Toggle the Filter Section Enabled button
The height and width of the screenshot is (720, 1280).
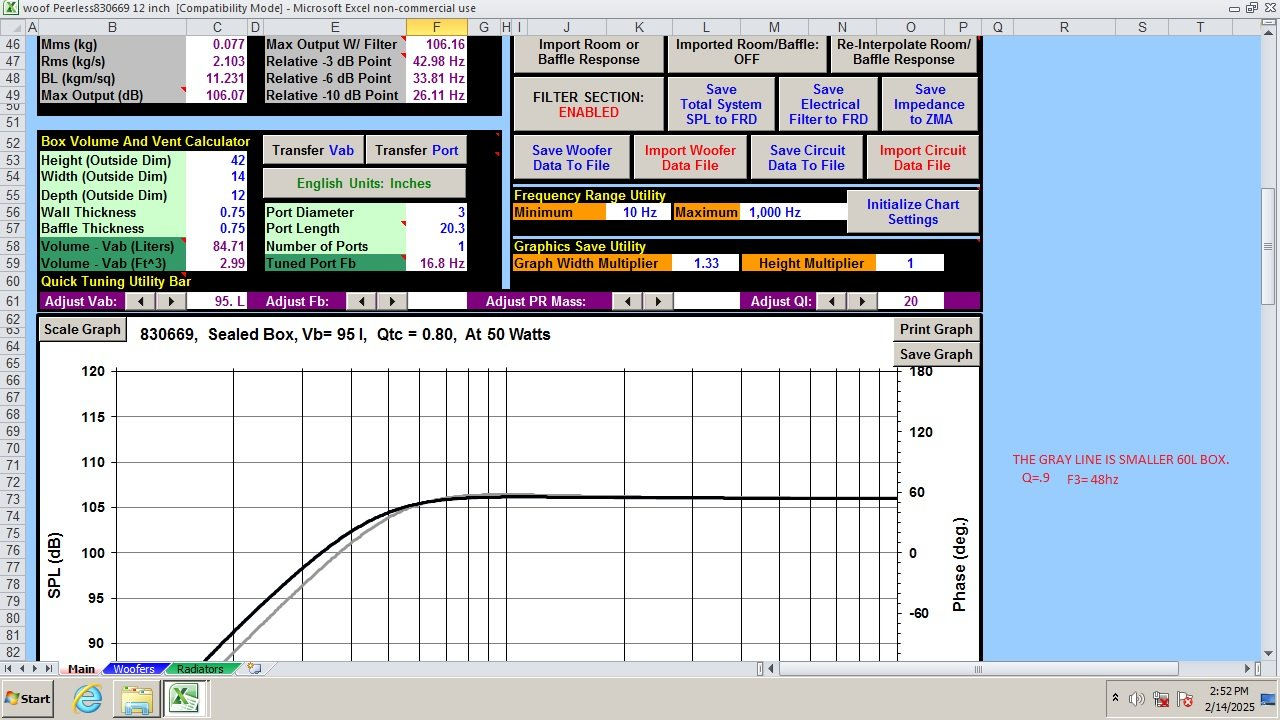point(589,104)
